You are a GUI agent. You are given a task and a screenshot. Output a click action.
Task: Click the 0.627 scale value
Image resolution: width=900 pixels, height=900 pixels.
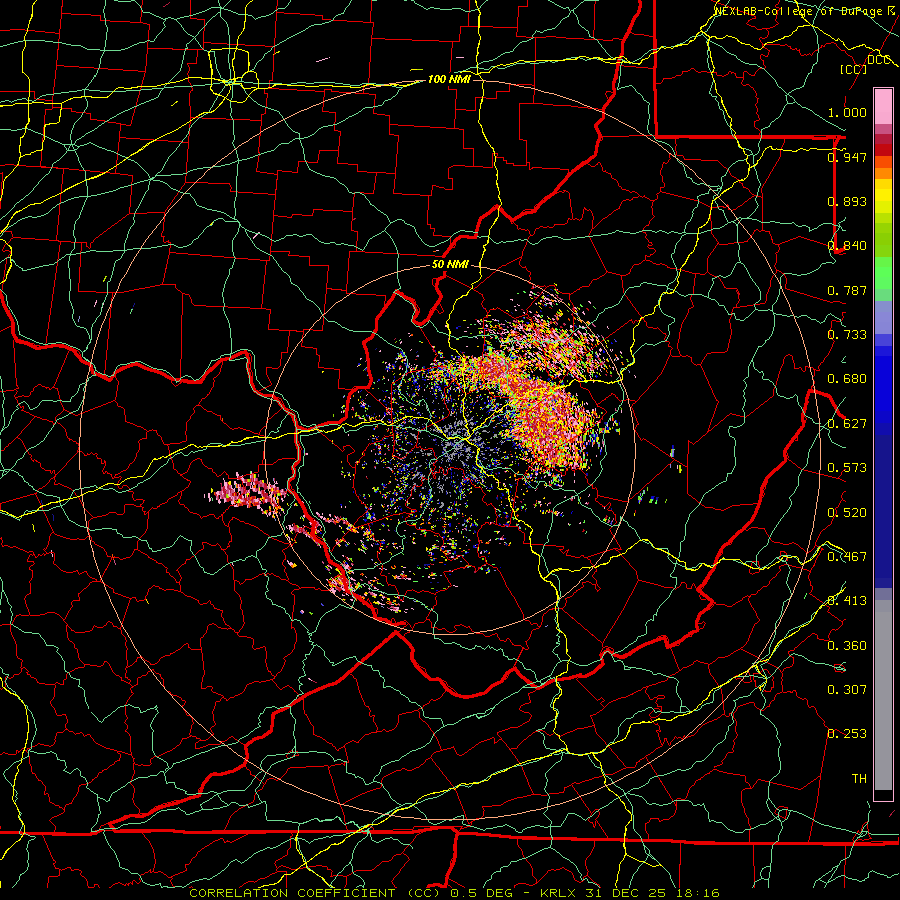[847, 424]
